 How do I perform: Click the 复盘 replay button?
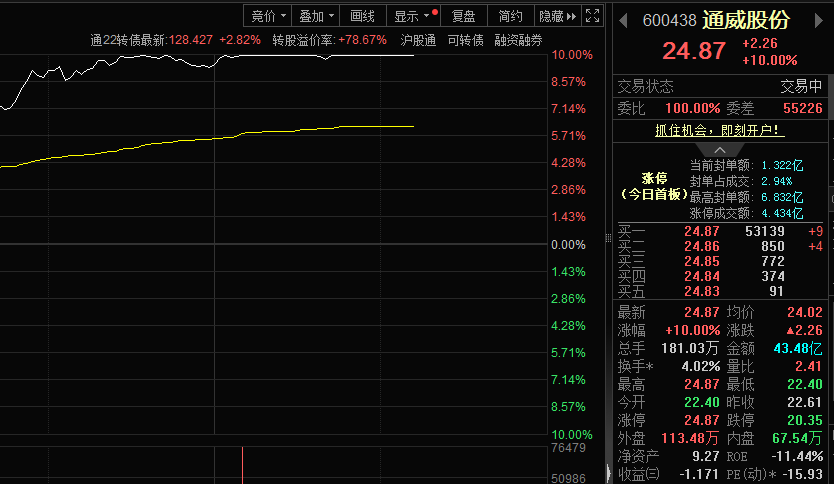[463, 16]
